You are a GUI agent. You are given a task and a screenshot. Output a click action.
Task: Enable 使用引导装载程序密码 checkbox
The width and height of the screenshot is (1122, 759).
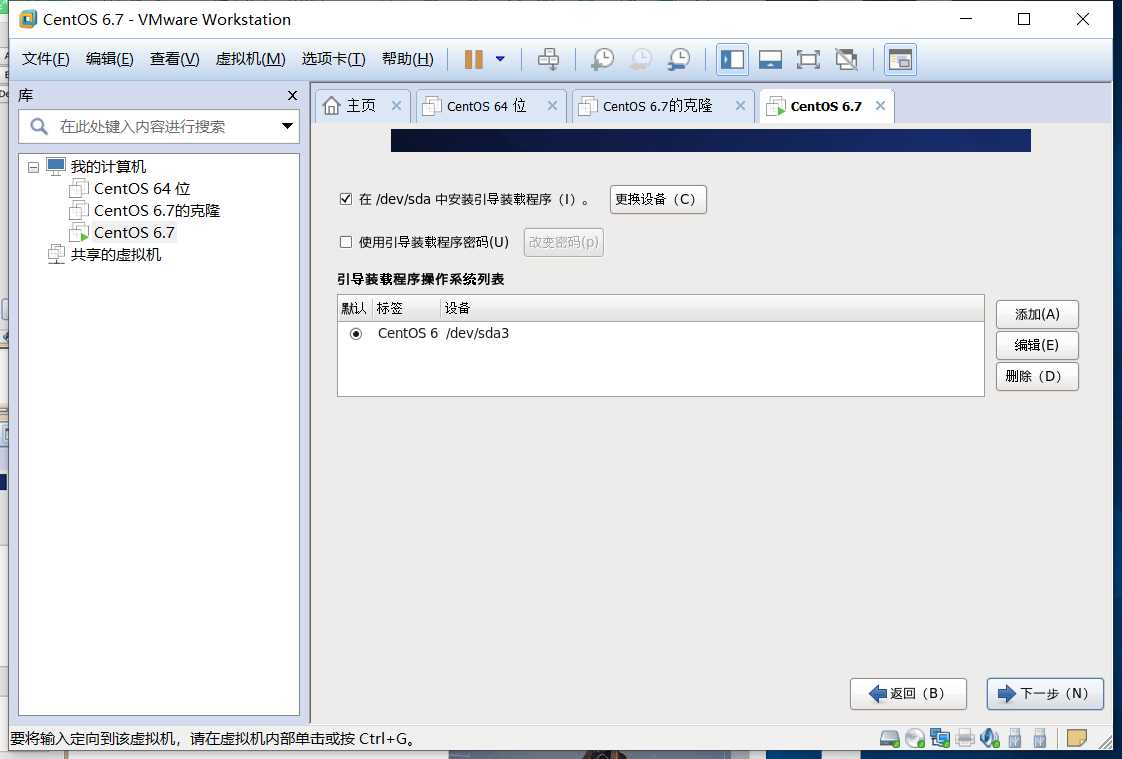346,242
